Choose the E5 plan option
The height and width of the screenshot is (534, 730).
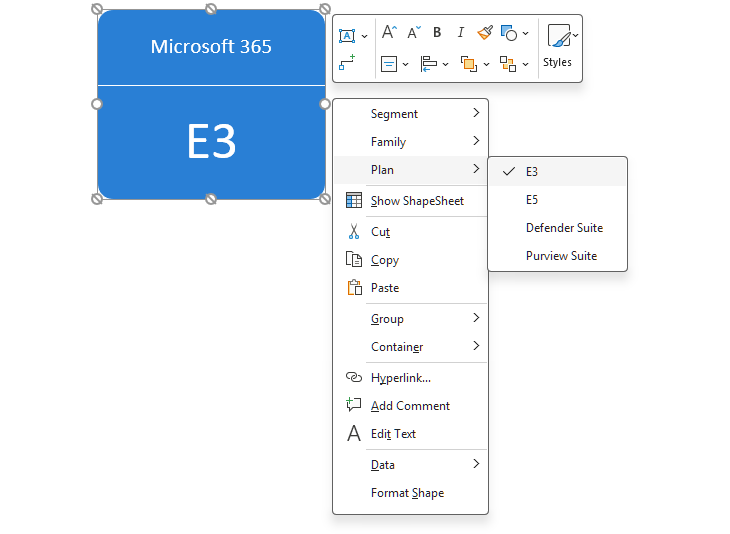click(557, 200)
